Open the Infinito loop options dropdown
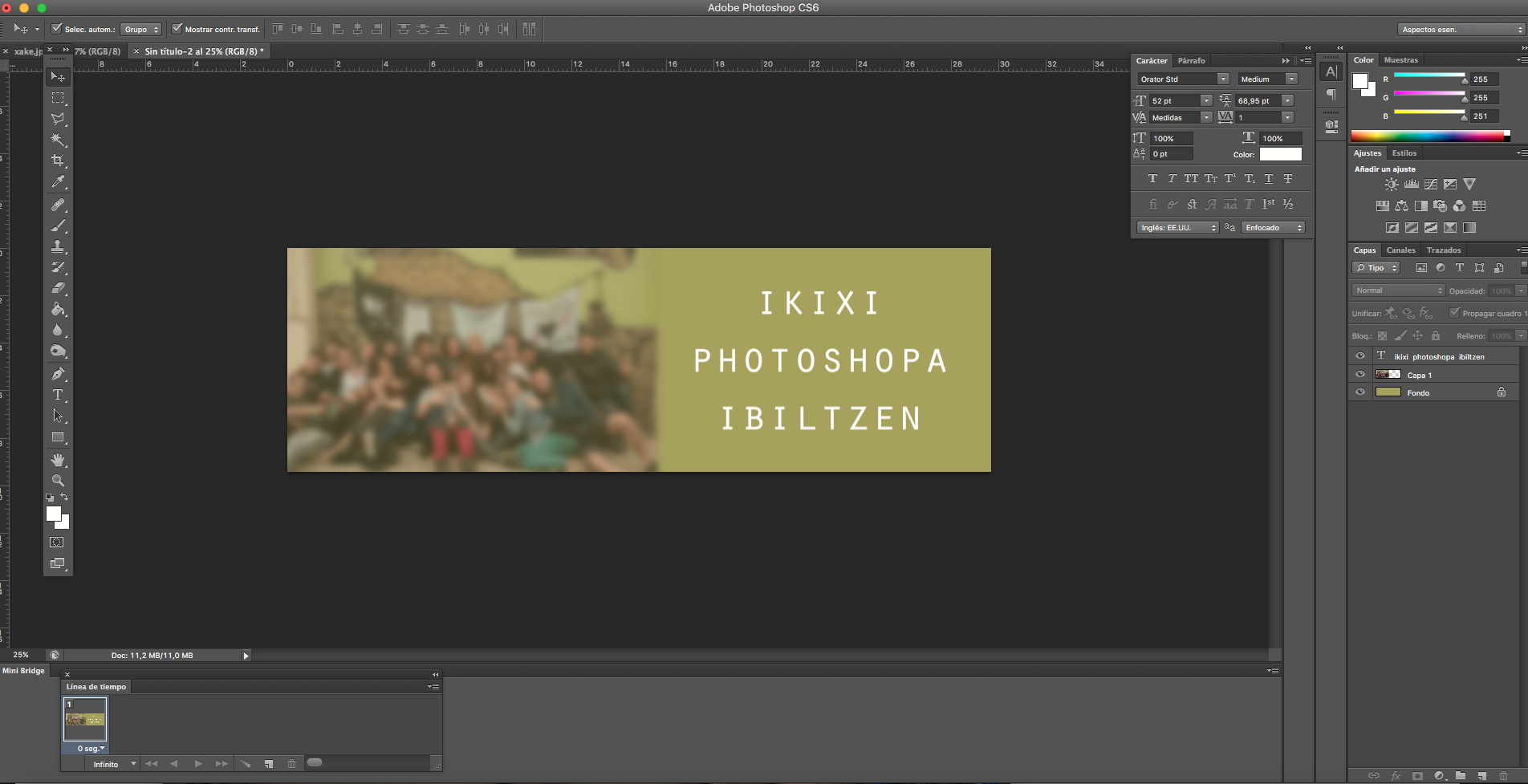Image resolution: width=1528 pixels, height=784 pixels. point(113,764)
